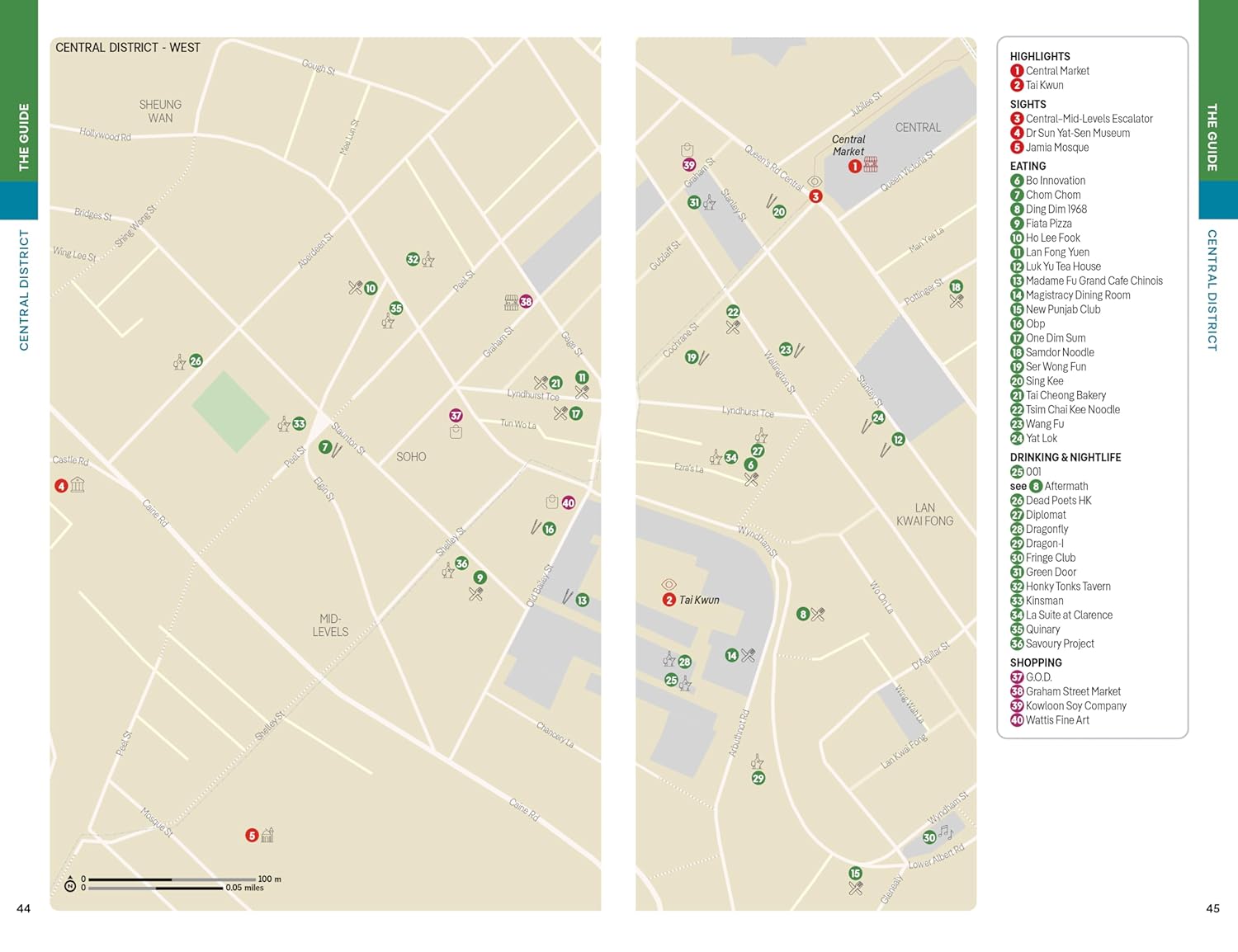
Task: Click the north compass icon by scale
Action: (x=70, y=885)
